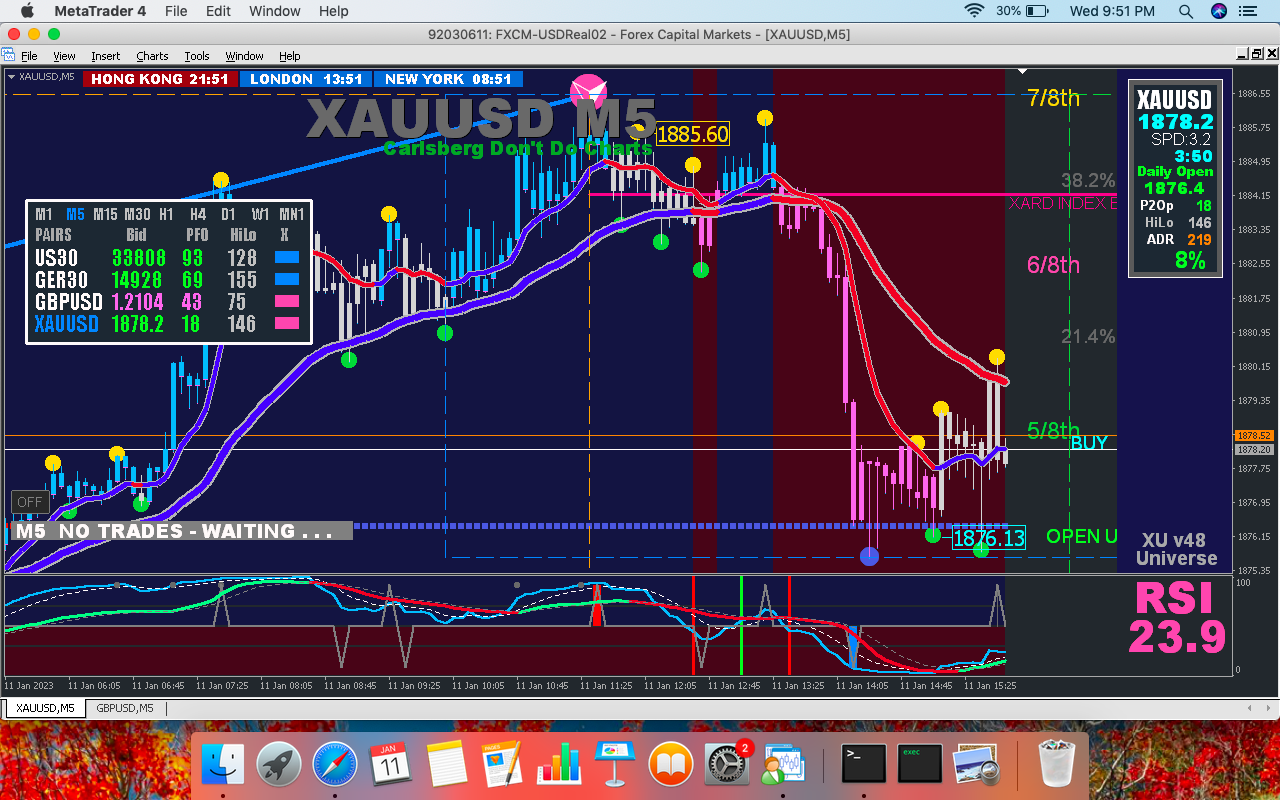The image size is (1280, 800).
Task: Open Safari browser in the Dock
Action: tap(335, 765)
